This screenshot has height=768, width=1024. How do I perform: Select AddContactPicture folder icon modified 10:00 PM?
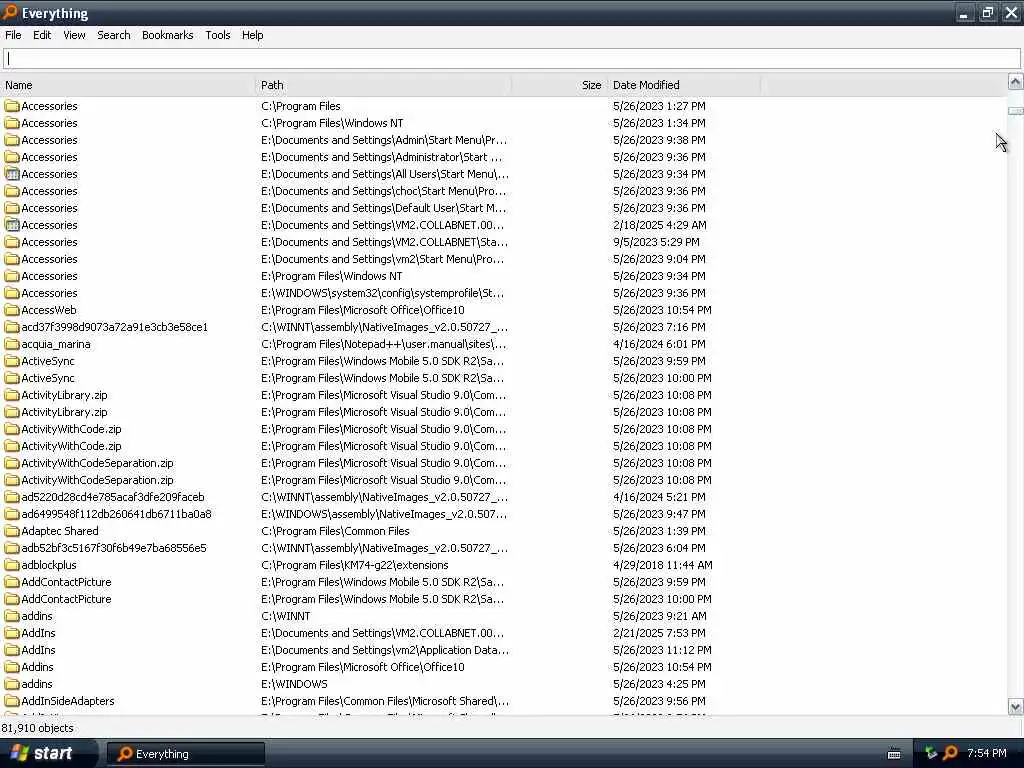tap(12, 599)
